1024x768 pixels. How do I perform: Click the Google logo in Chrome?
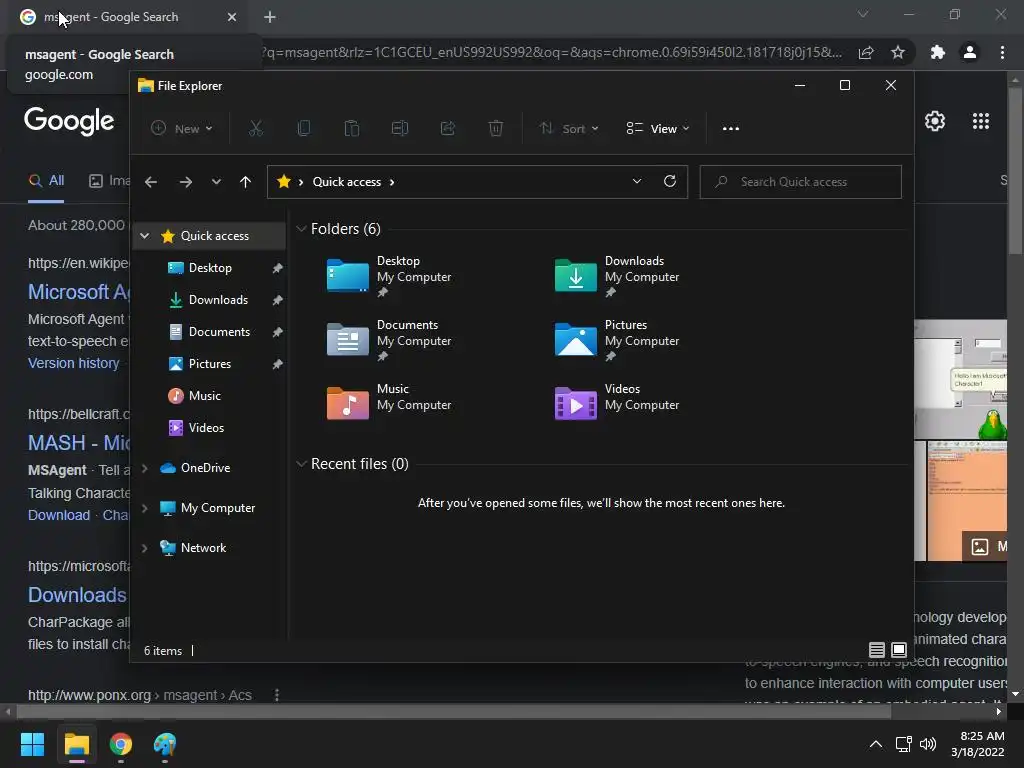[x=69, y=121]
